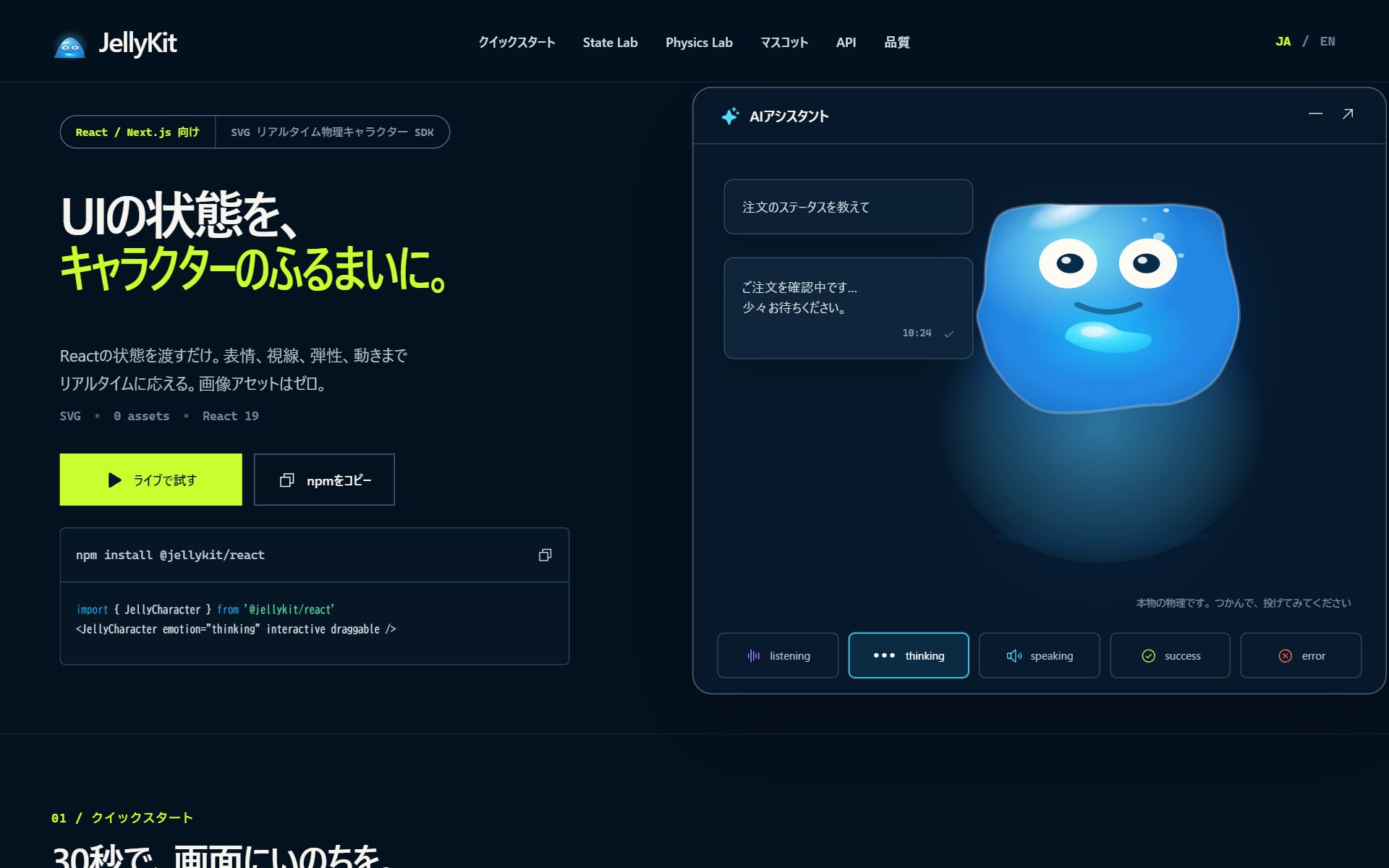The height and width of the screenshot is (868, 1389).
Task: Click the JellyCharacter emotion code line
Action: 236,629
